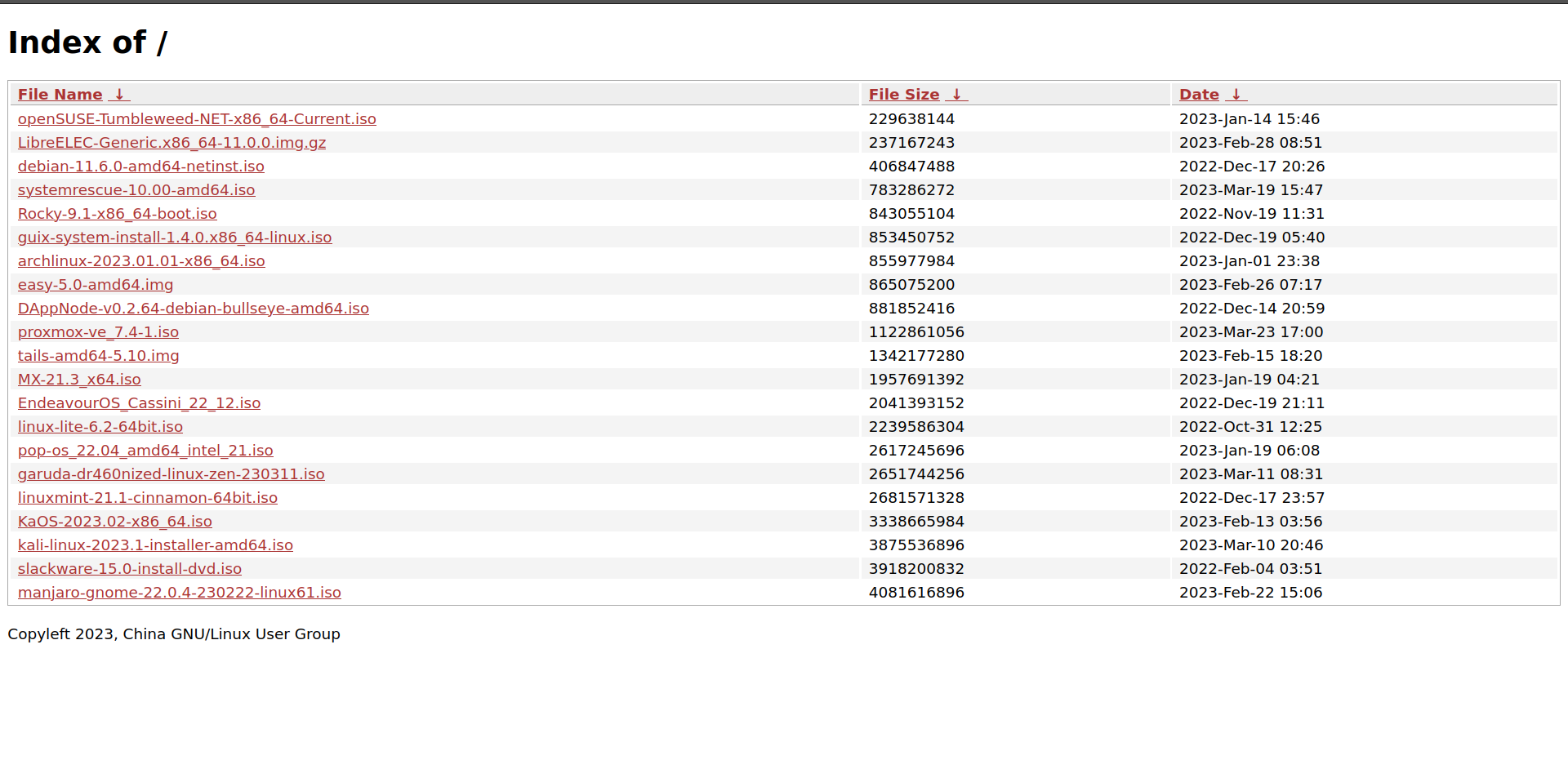
Task: Open EndeavourOS_Cassini_22_12.iso link
Action: 140,403
